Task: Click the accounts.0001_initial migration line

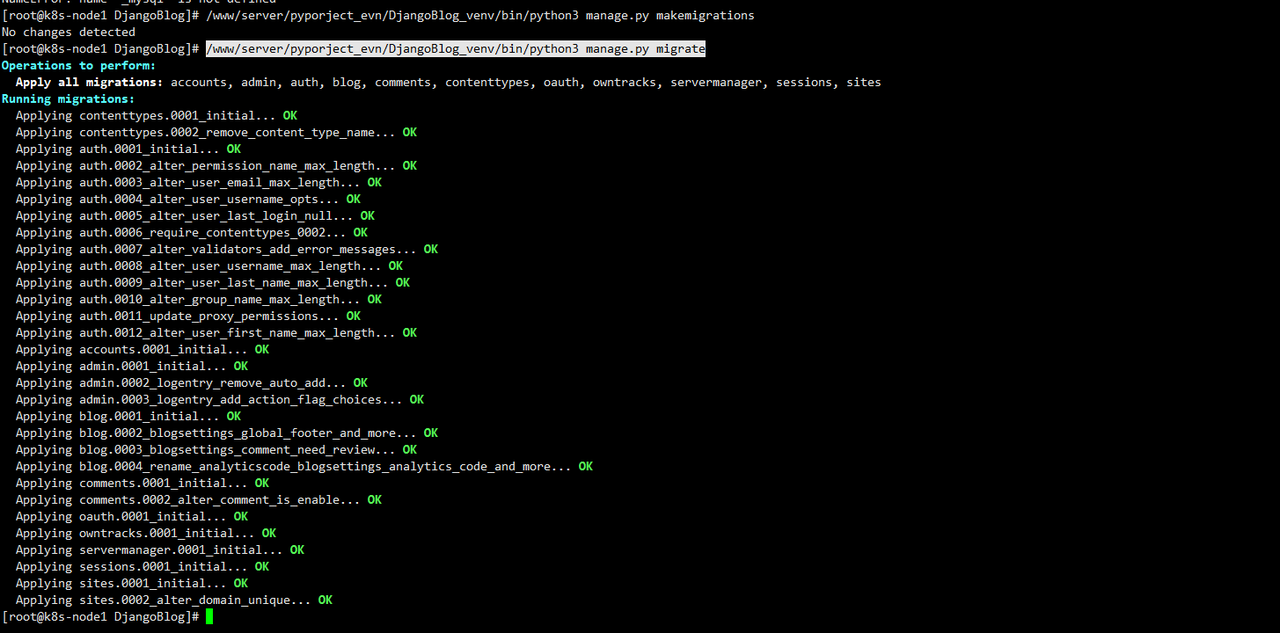Action: [x=142, y=349]
